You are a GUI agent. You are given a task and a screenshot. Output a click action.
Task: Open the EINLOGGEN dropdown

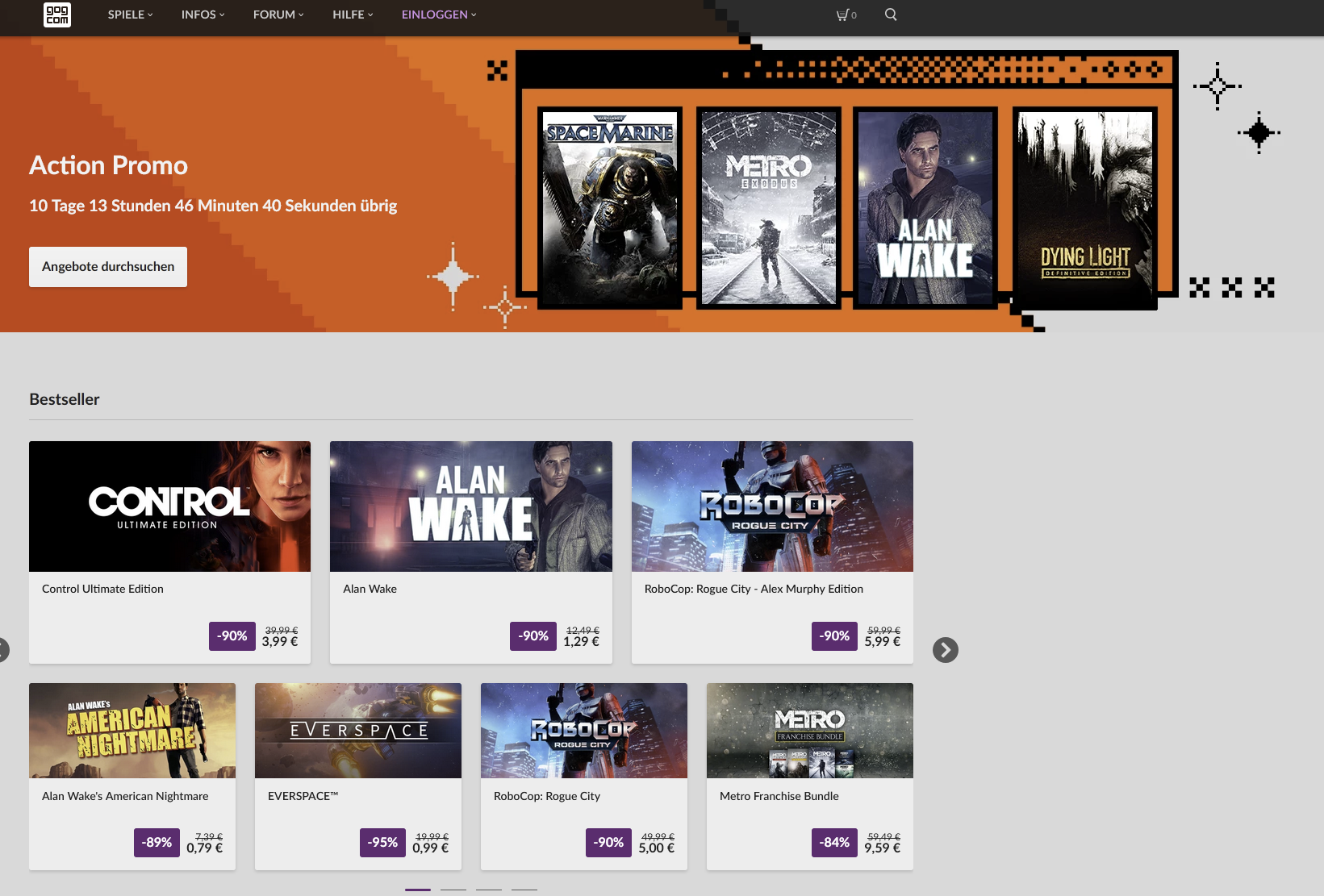click(x=439, y=15)
